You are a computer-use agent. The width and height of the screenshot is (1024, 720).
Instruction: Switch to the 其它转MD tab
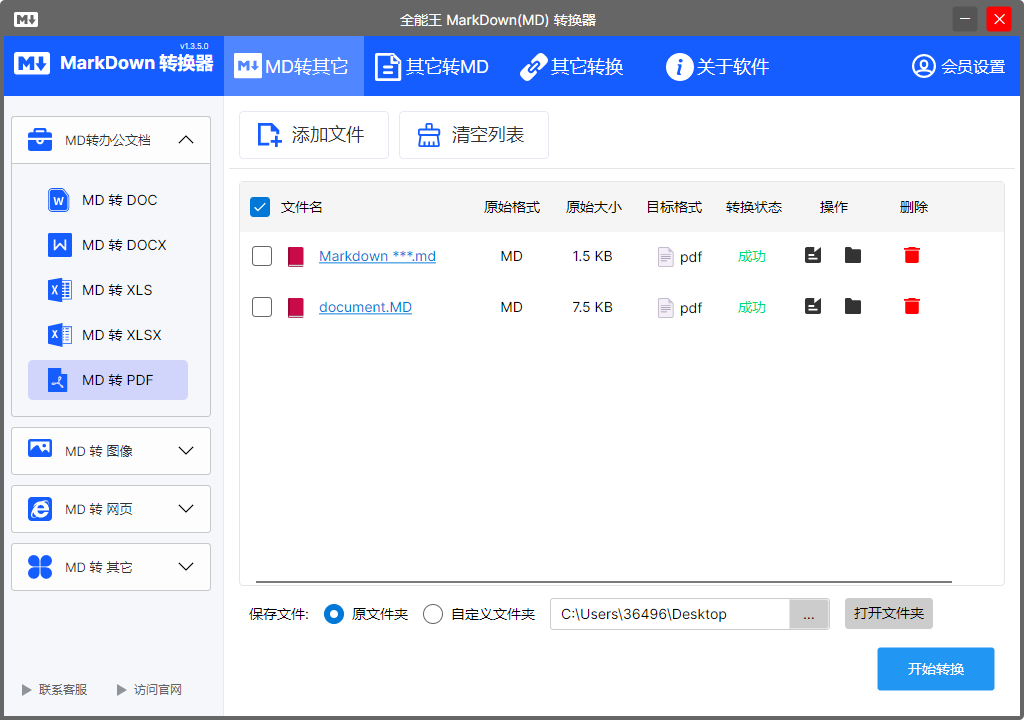click(432, 66)
